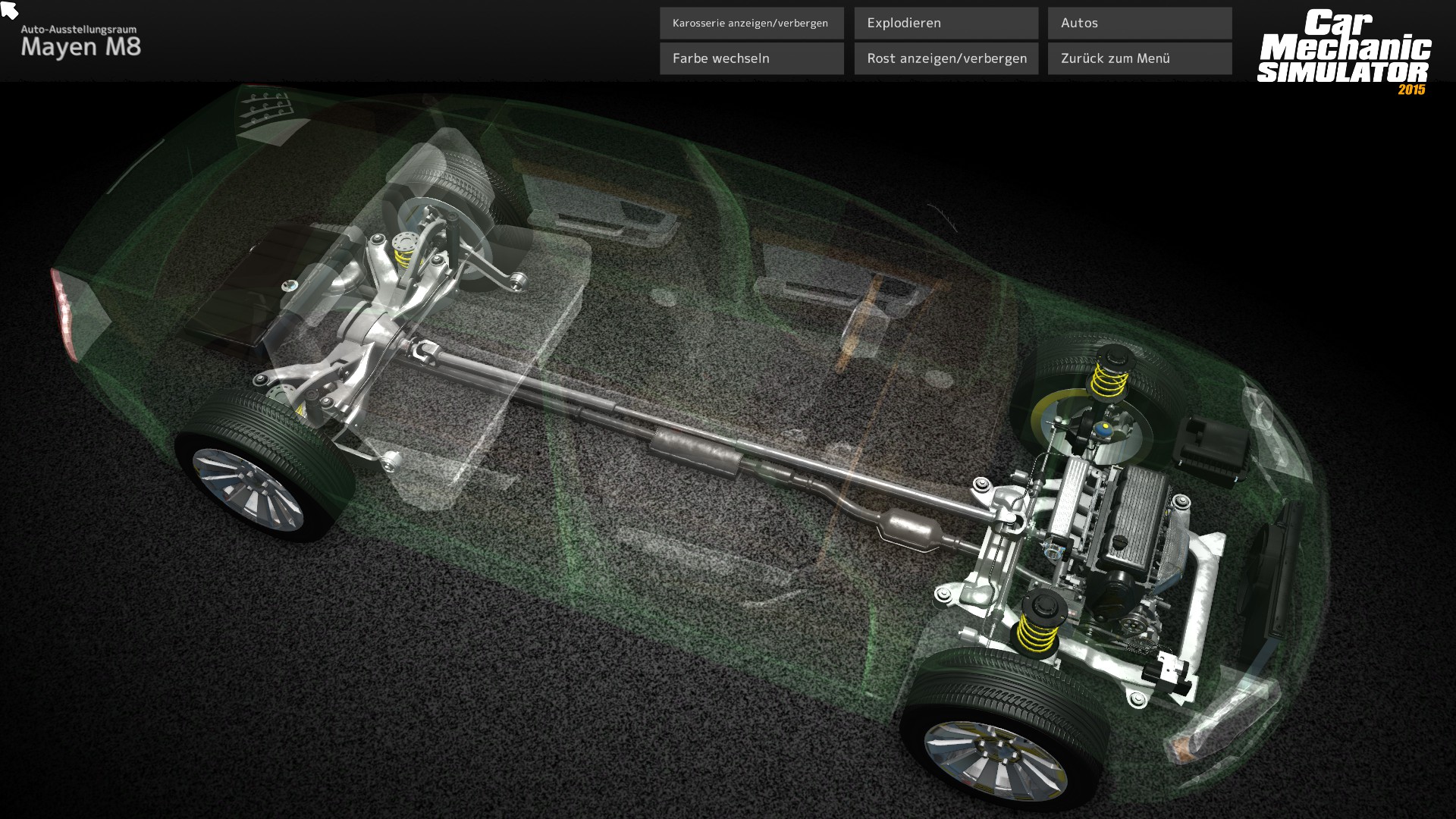This screenshot has height=819, width=1456.
Task: Click the Explodieren button
Action: click(946, 23)
